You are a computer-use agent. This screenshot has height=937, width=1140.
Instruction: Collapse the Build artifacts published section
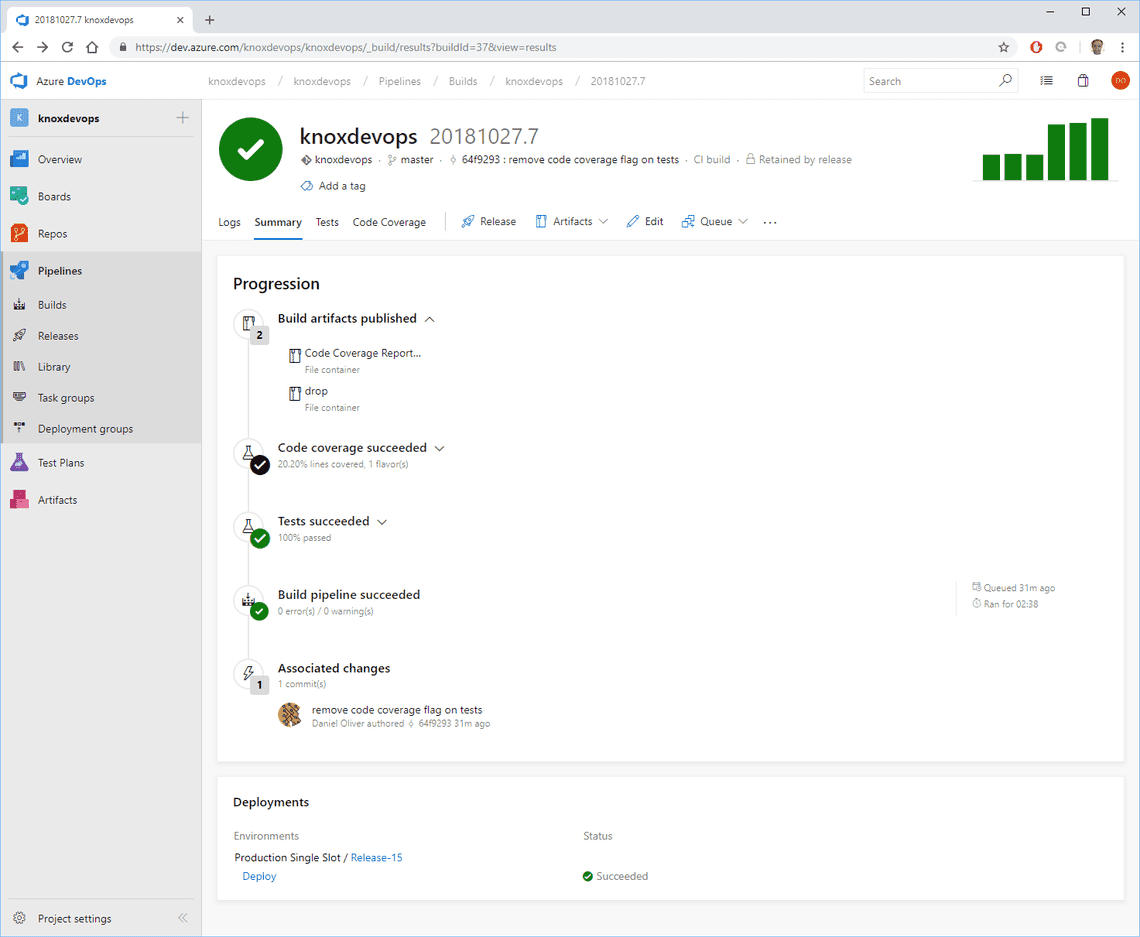click(429, 318)
